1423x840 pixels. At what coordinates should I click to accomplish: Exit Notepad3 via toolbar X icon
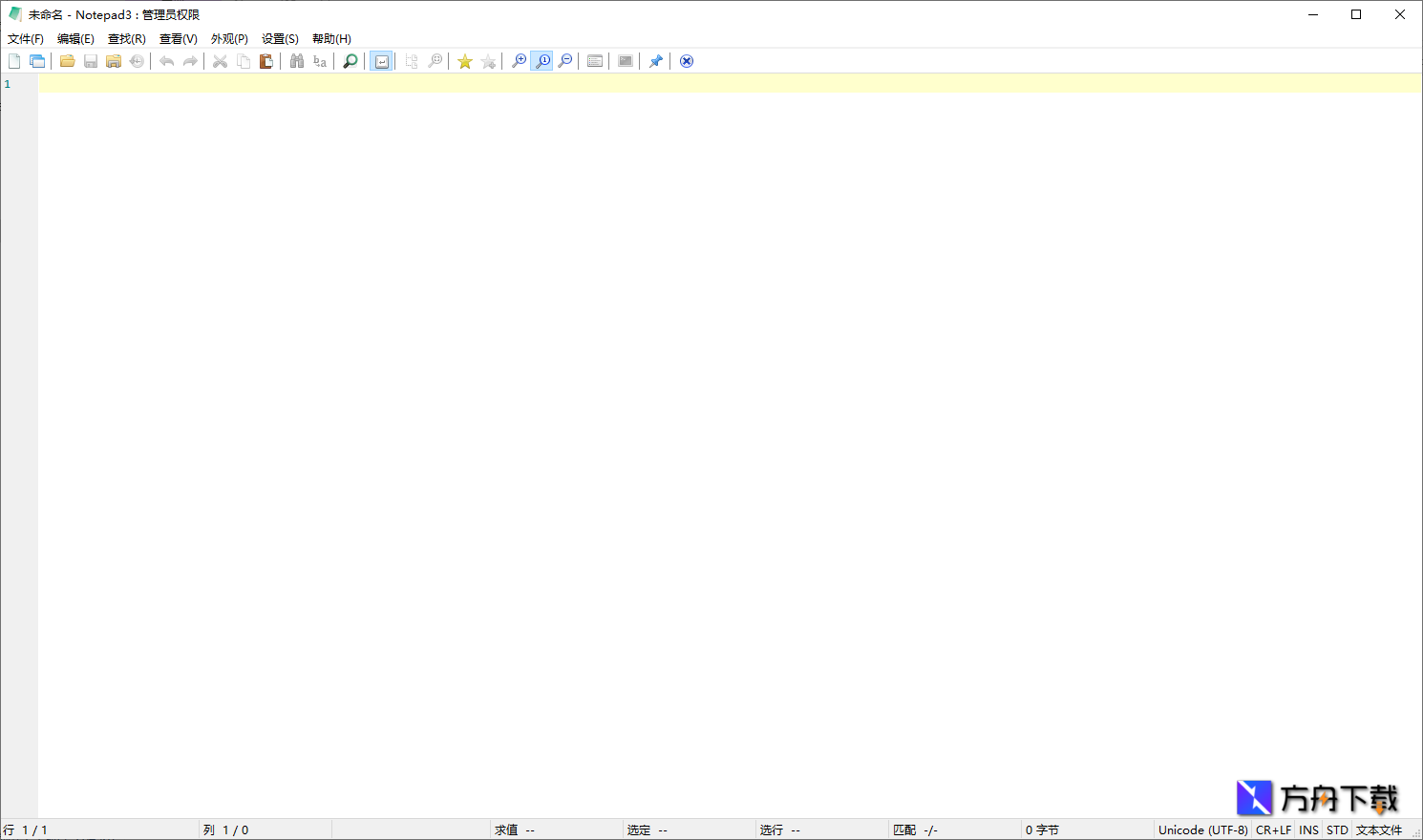click(x=687, y=60)
